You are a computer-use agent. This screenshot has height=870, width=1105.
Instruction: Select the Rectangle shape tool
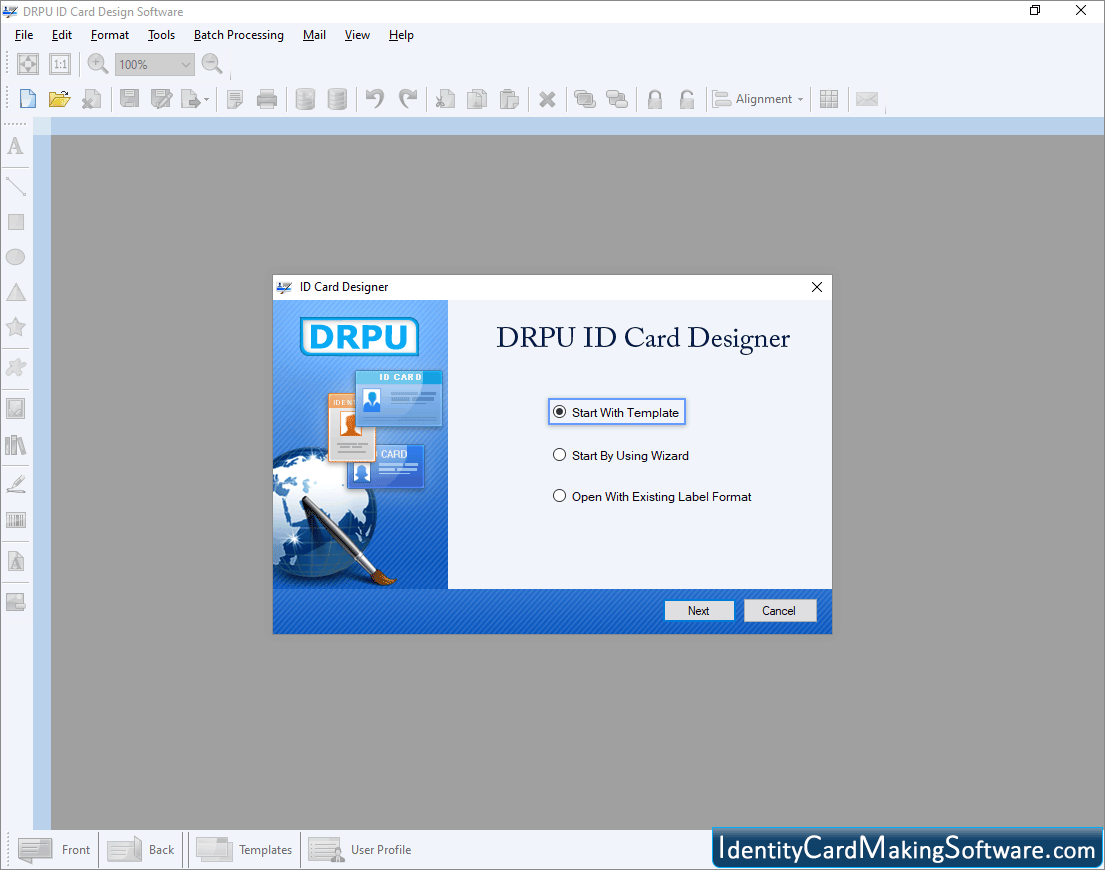15,221
